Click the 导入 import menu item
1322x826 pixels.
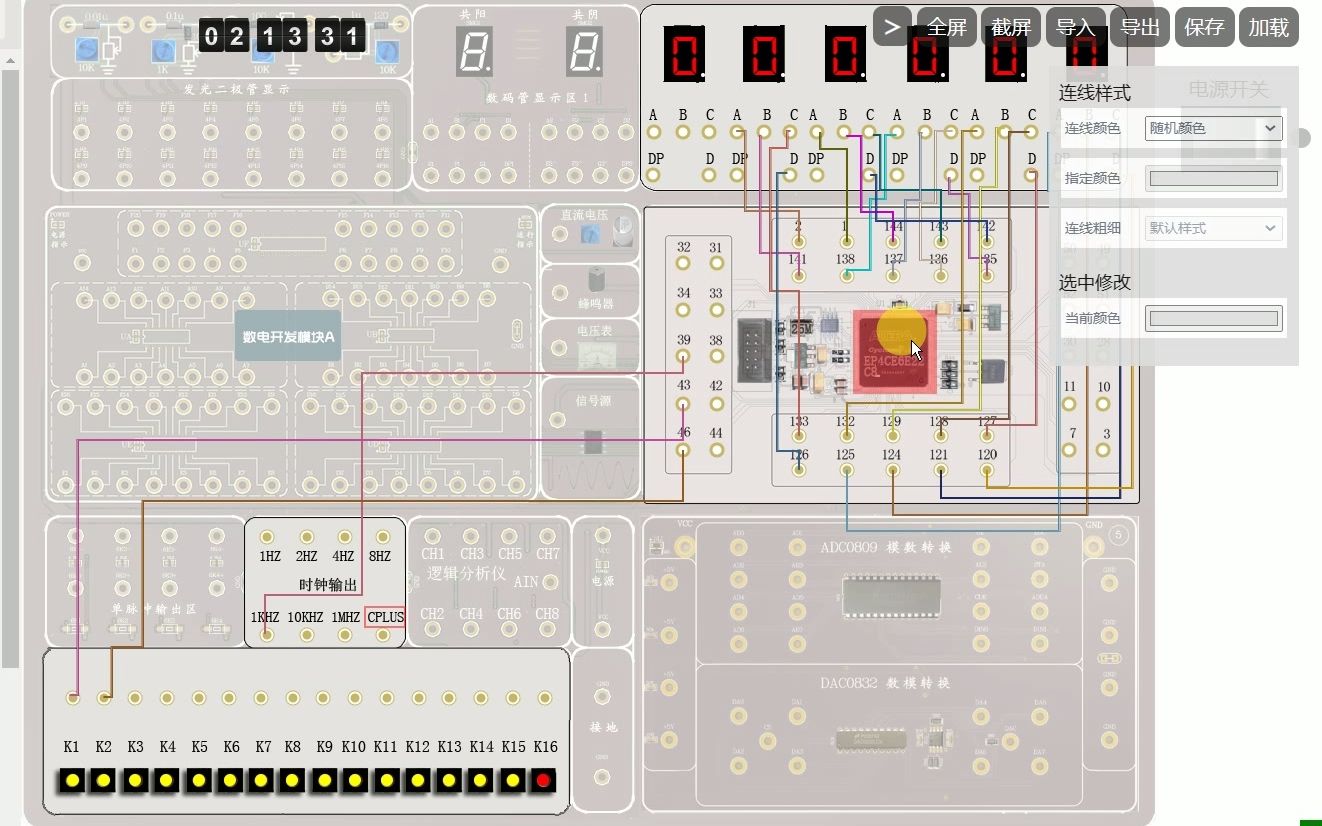click(1075, 27)
